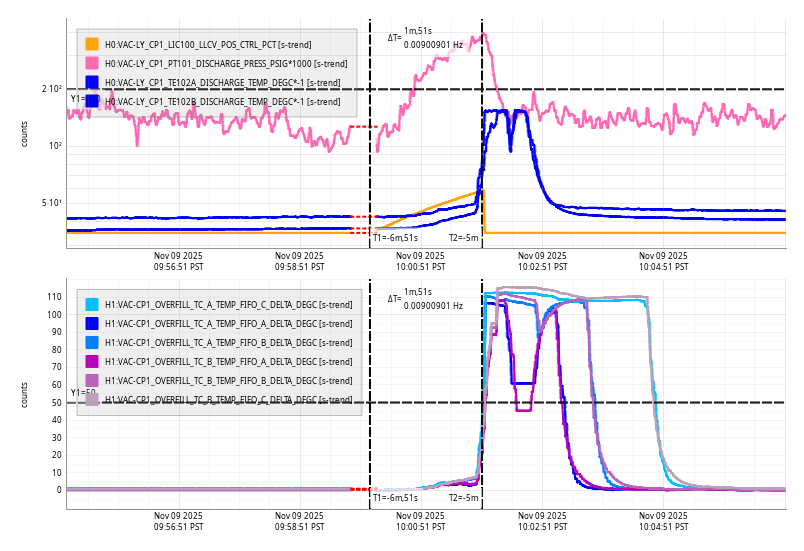Click the pink PT101_DISCHARGE_PRESS legend swatch
804x551 pixels.
click(92, 63)
